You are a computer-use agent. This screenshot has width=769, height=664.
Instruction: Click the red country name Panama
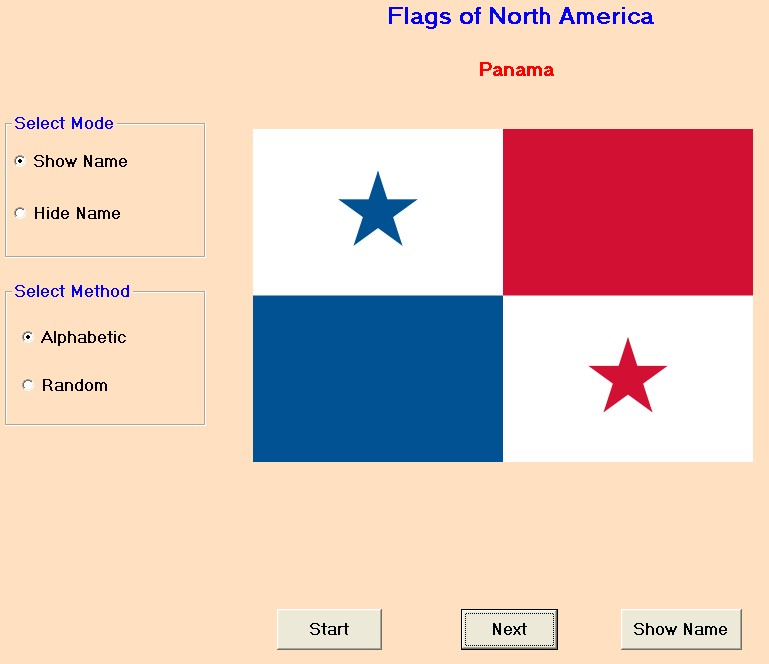(516, 70)
